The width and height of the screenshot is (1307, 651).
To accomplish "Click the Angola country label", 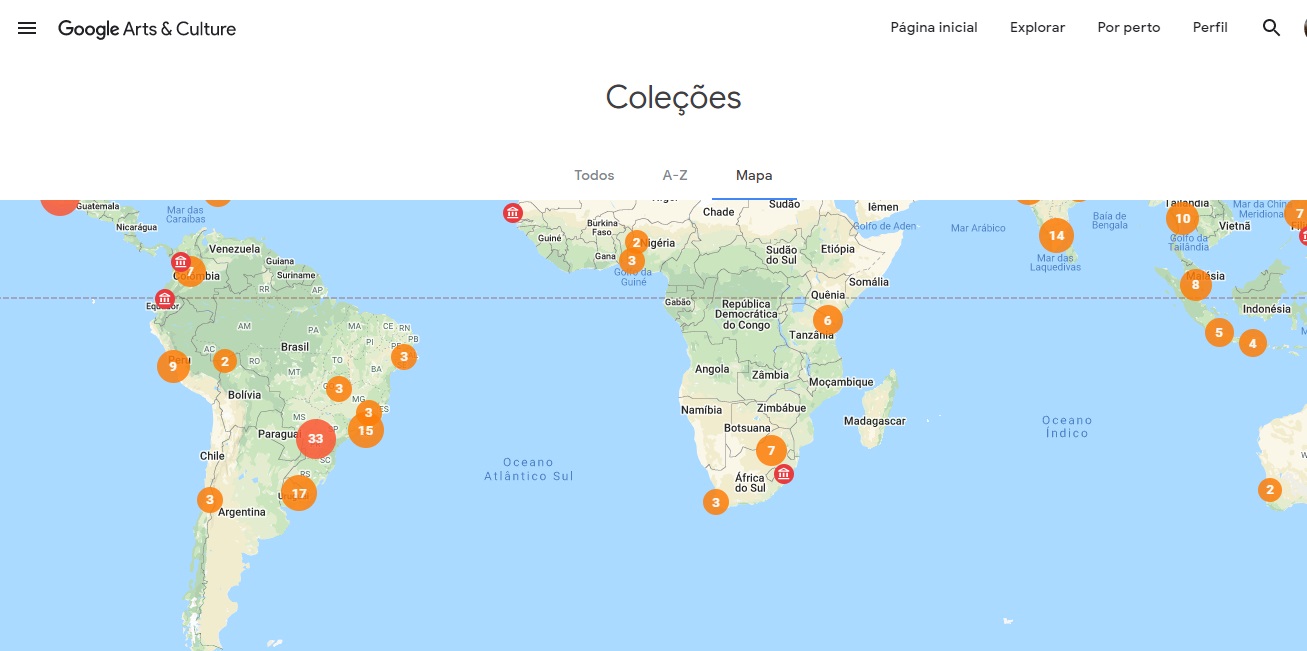I will [x=712, y=369].
